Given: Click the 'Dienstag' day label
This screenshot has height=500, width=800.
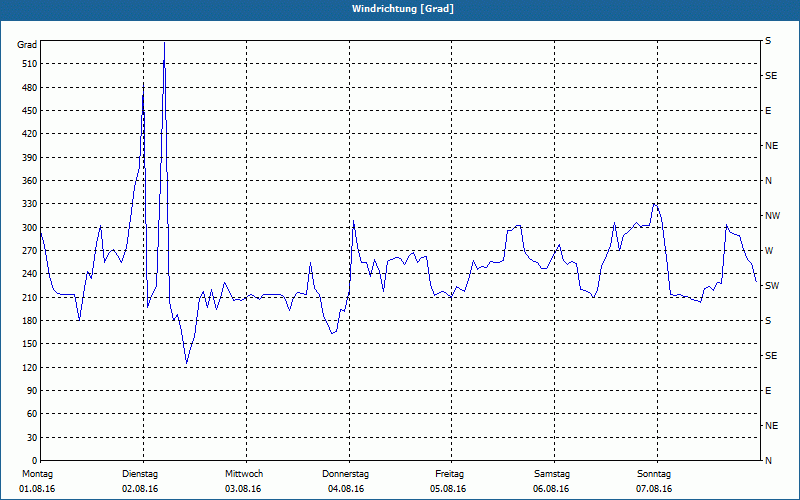Looking at the screenshot, I should [140, 474].
